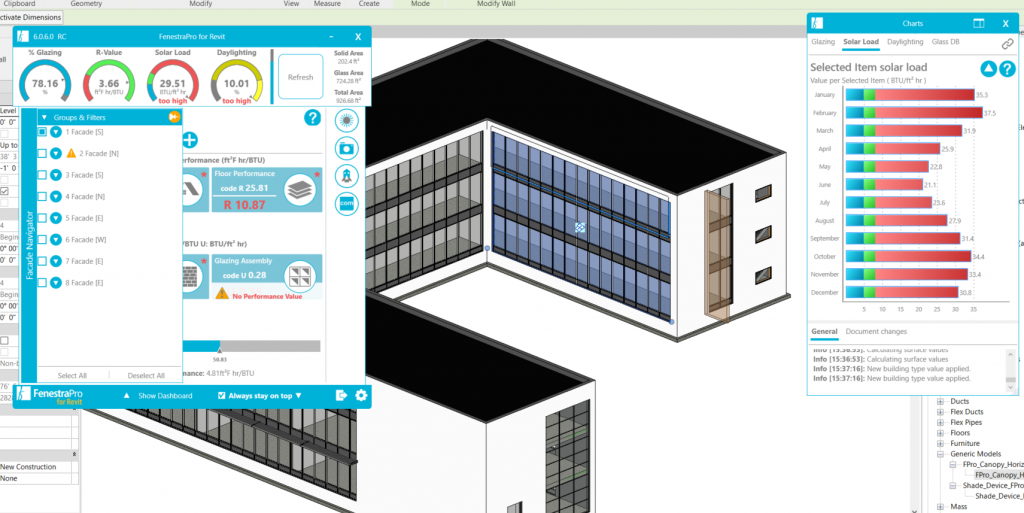1024x513 pixels.
Task: Switch to the Glazing tab in Charts
Action: point(823,42)
